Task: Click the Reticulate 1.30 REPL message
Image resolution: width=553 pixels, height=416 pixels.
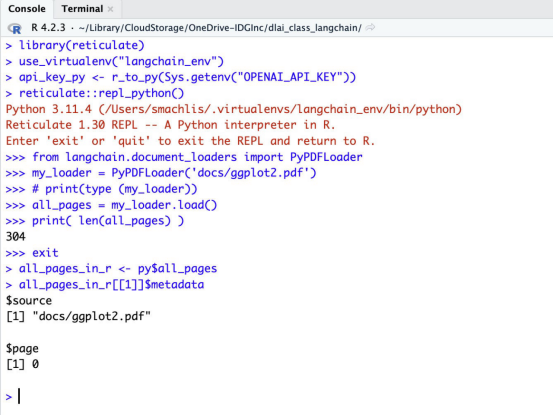Action: coord(170,125)
